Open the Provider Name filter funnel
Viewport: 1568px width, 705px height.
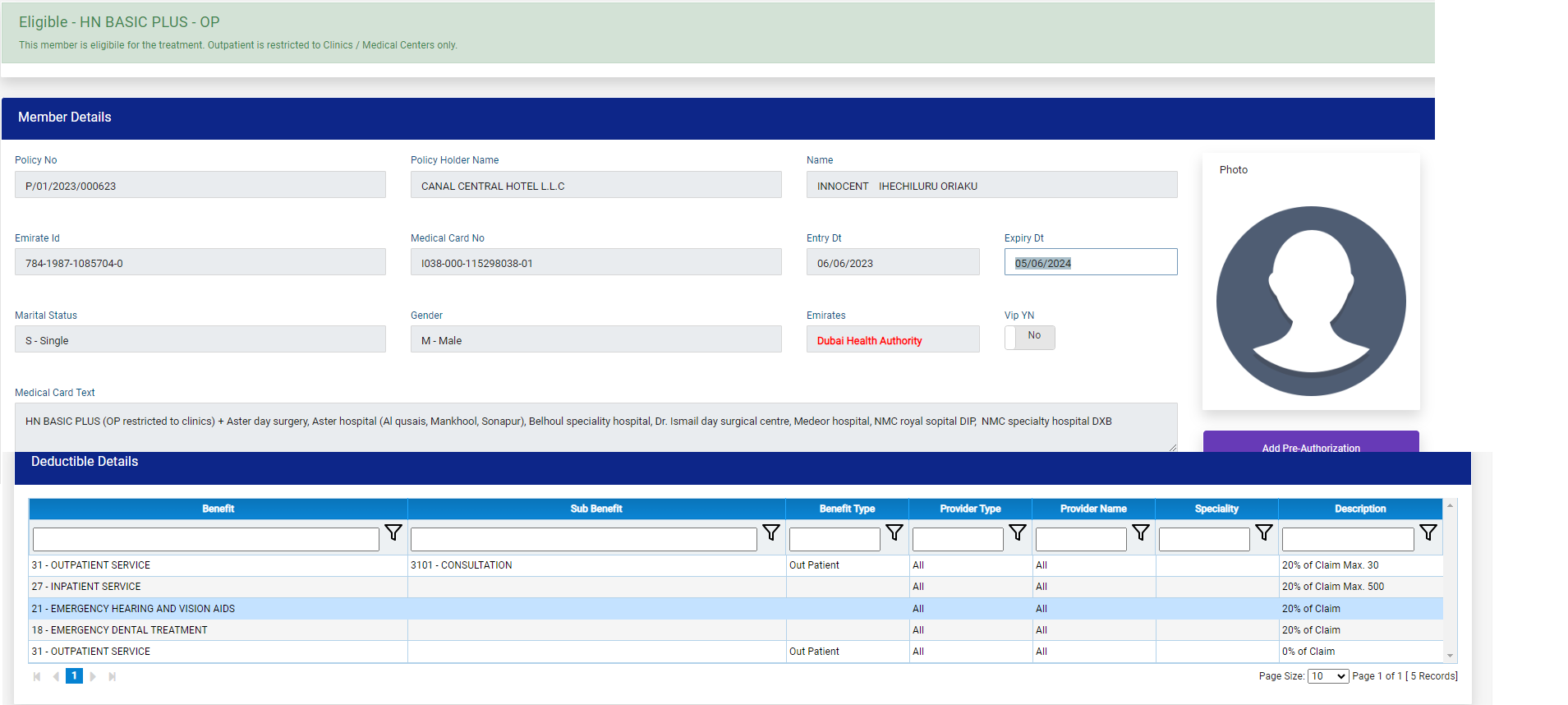[x=1141, y=533]
